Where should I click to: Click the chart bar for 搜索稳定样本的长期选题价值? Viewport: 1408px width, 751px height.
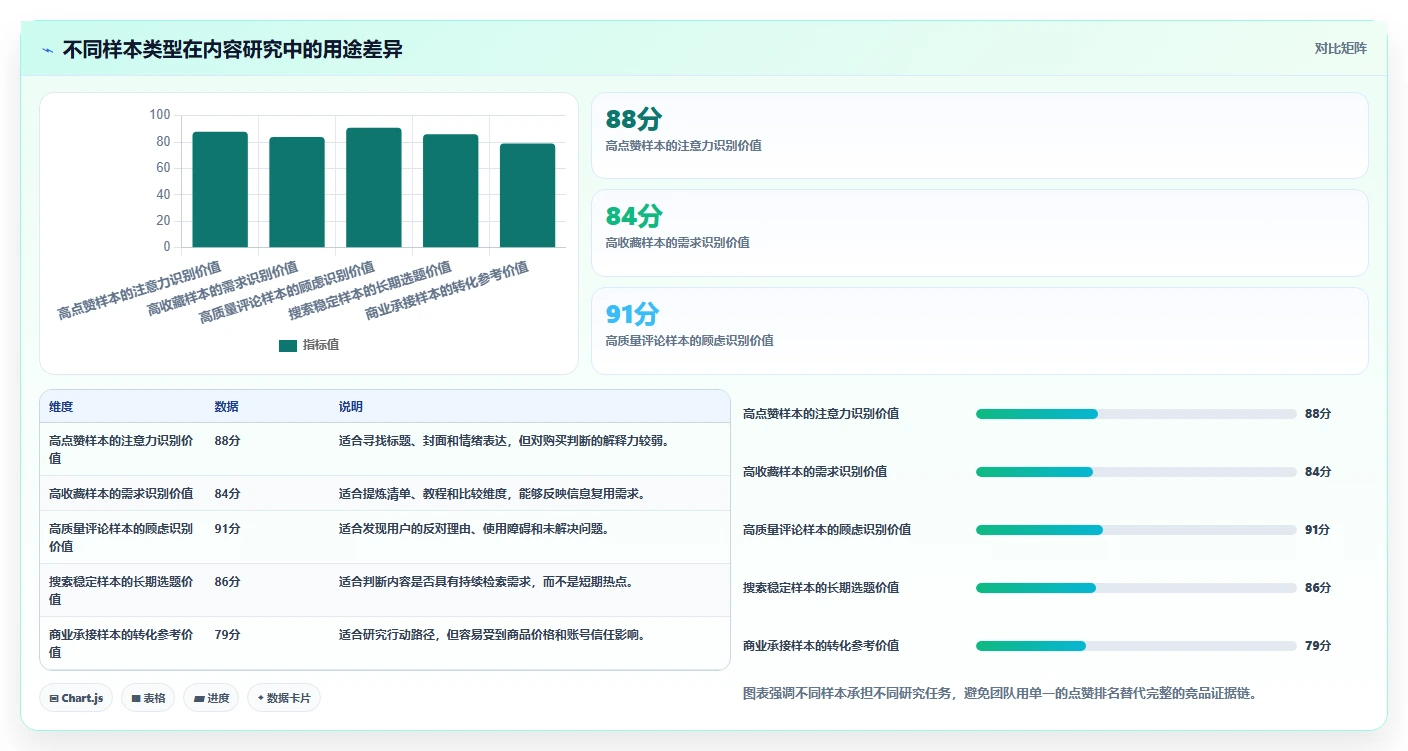[x=451, y=190]
